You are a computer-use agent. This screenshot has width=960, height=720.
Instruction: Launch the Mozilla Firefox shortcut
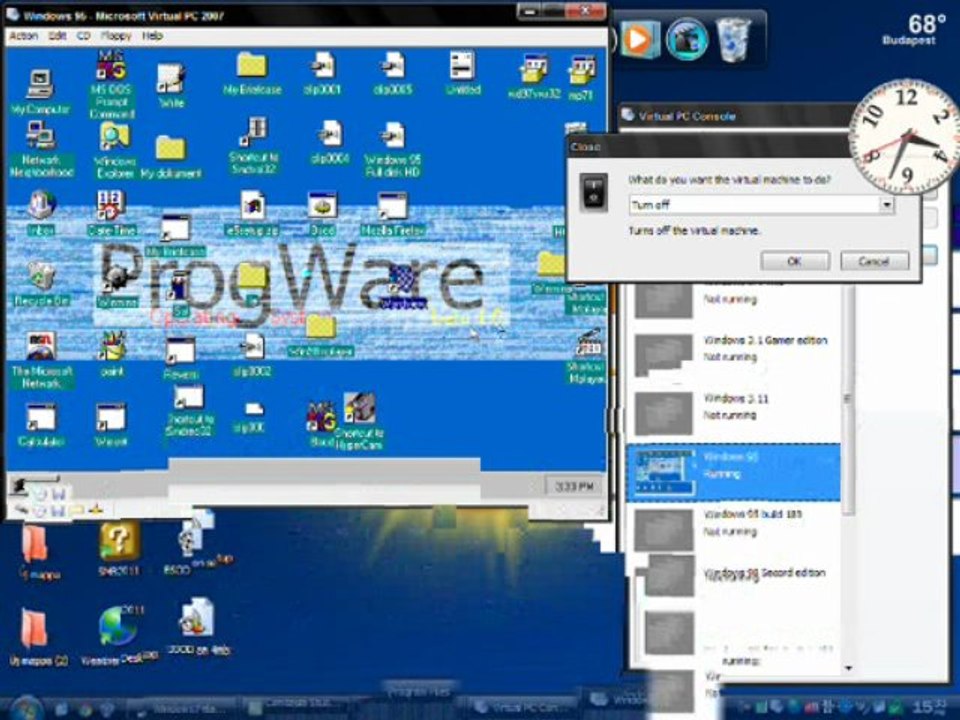392,215
